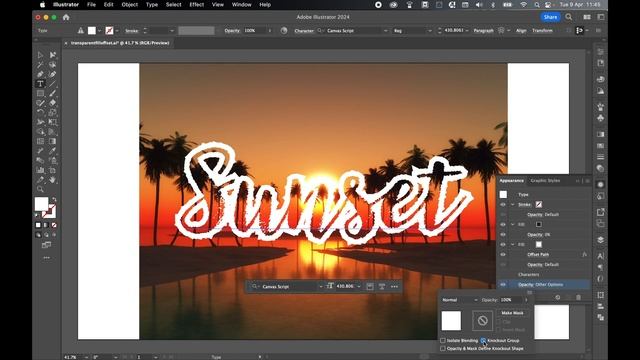Viewport: 640px width, 360px height.
Task: Switch to Graphic Styles tab
Action: [545, 180]
